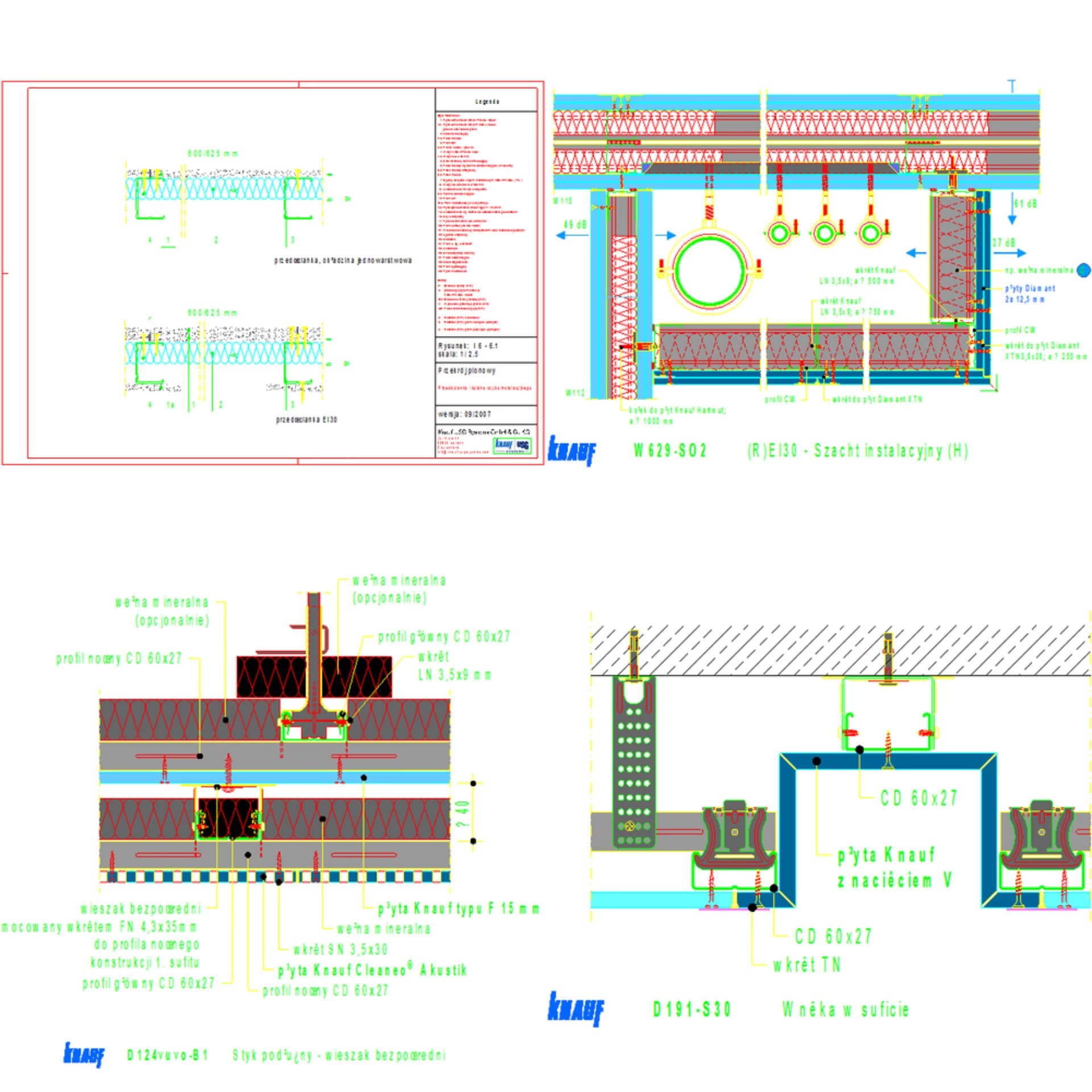The image size is (1092, 1092).
Task: Click the 'przedścianka EI30' caption
Action: coord(307,420)
